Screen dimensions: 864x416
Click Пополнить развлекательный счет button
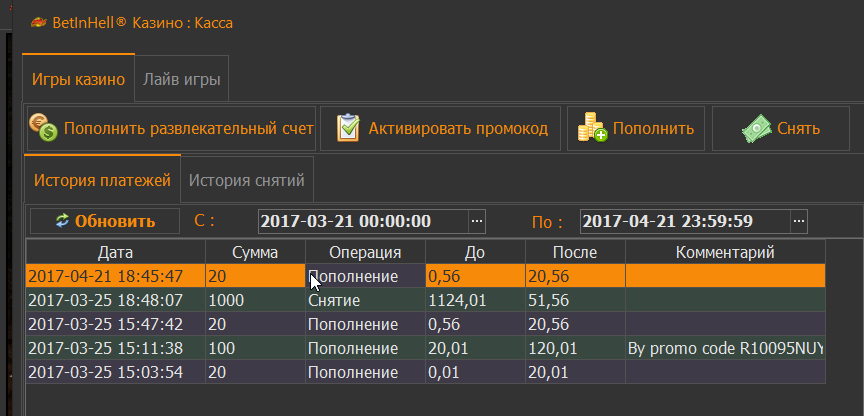[x=171, y=128]
